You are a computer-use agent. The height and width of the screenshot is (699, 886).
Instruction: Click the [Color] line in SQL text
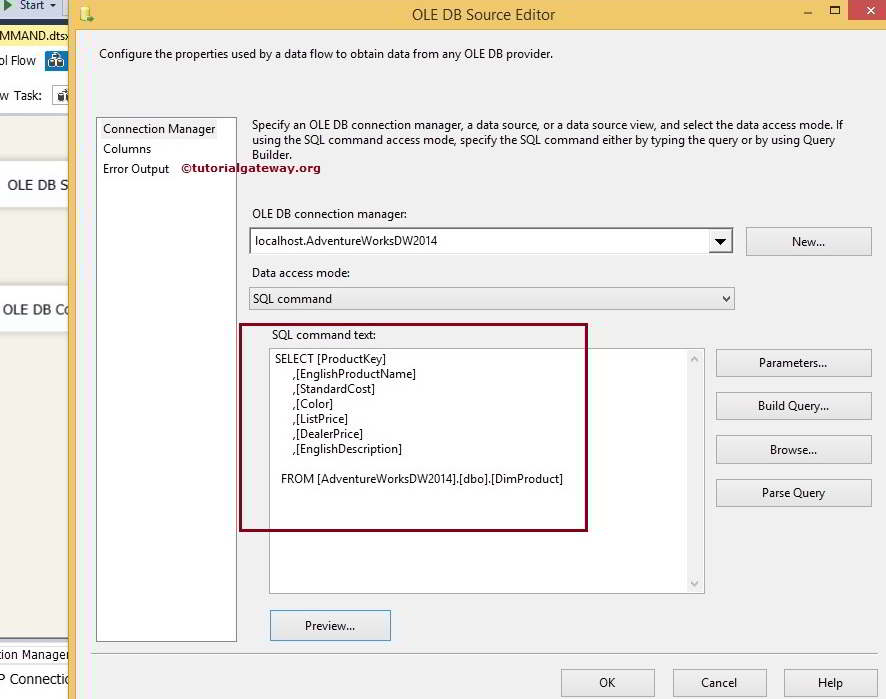[x=313, y=404]
